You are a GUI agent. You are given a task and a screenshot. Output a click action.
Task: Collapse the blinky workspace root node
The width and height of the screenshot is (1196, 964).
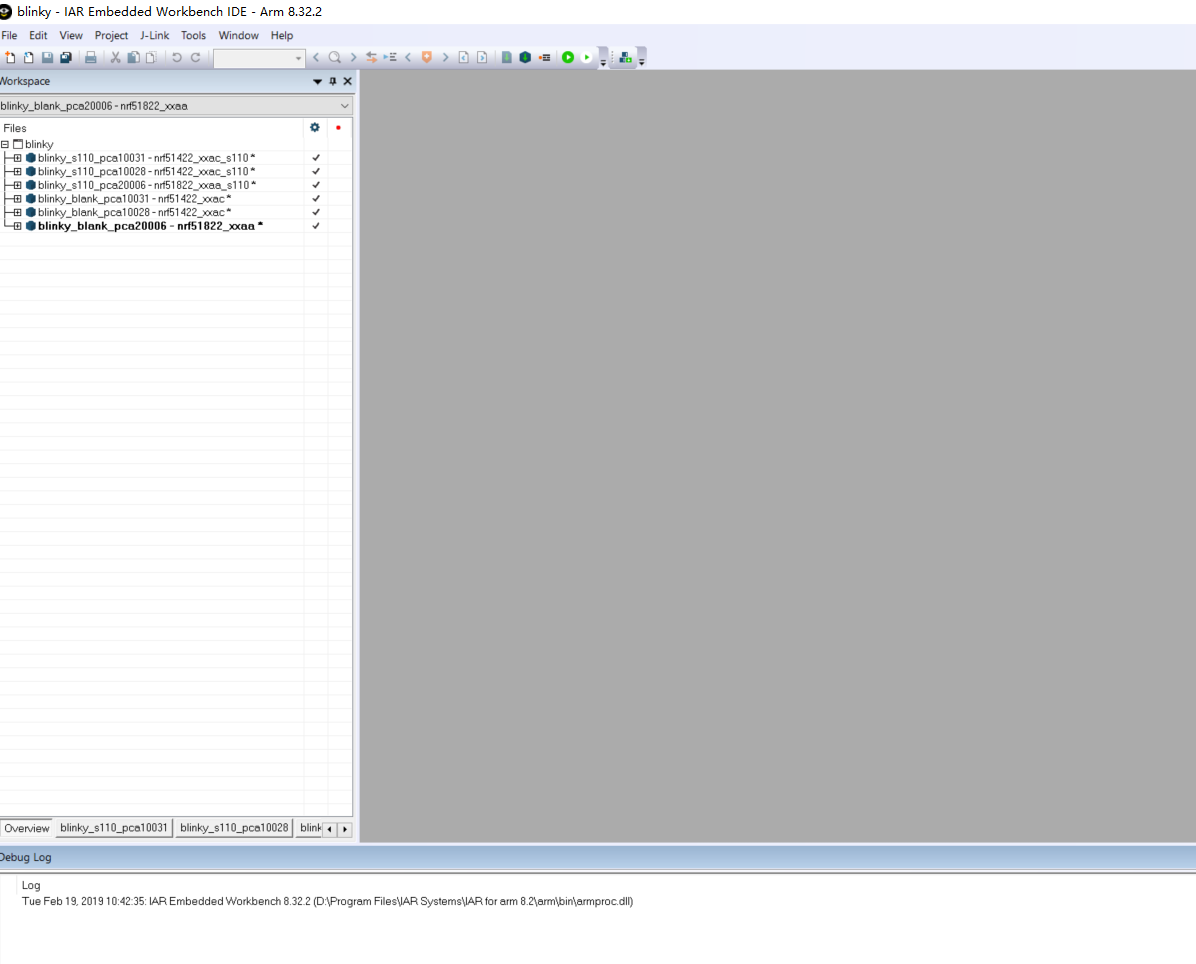click(x=5, y=144)
